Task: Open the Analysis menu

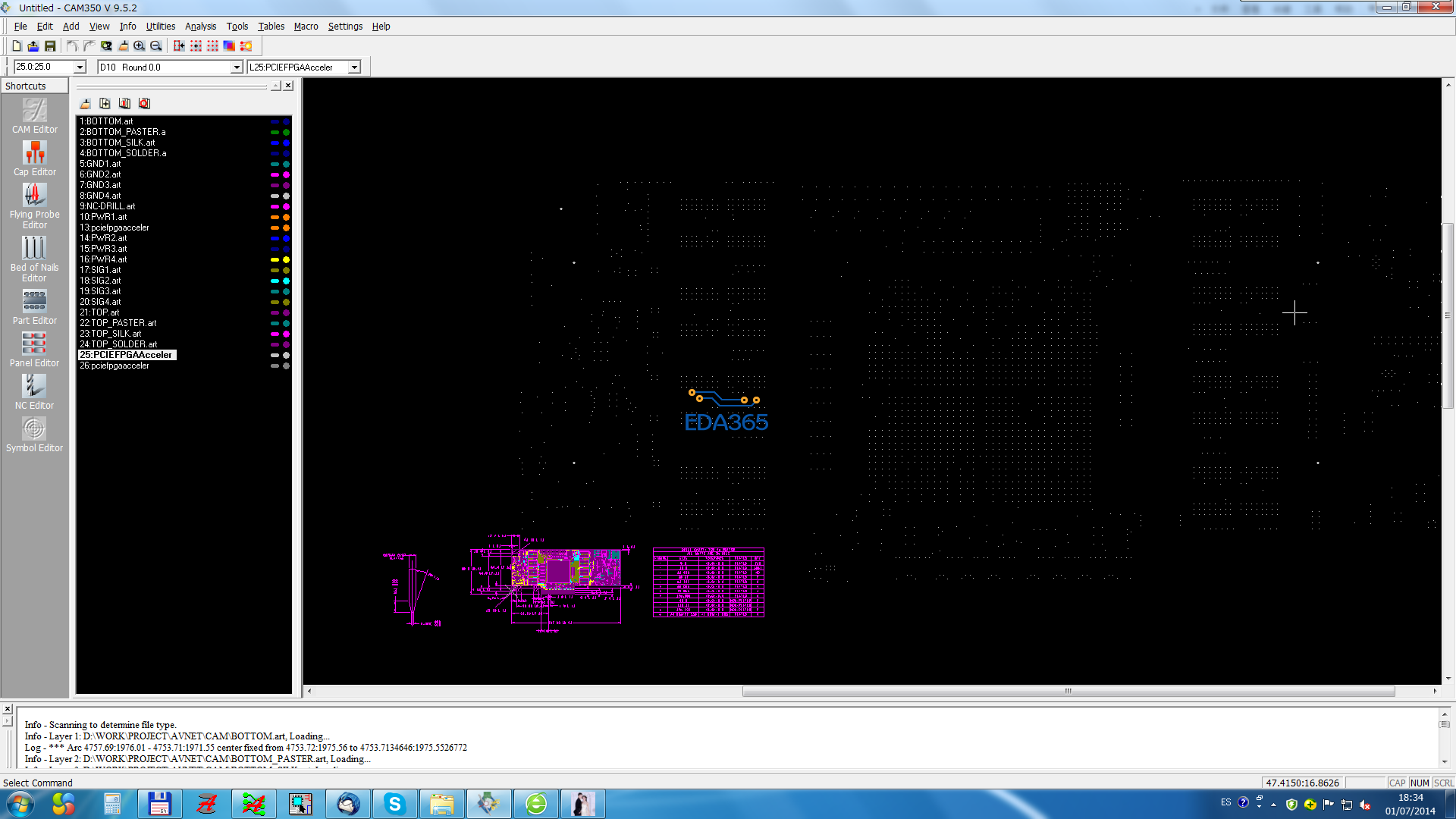Action: 200,26
